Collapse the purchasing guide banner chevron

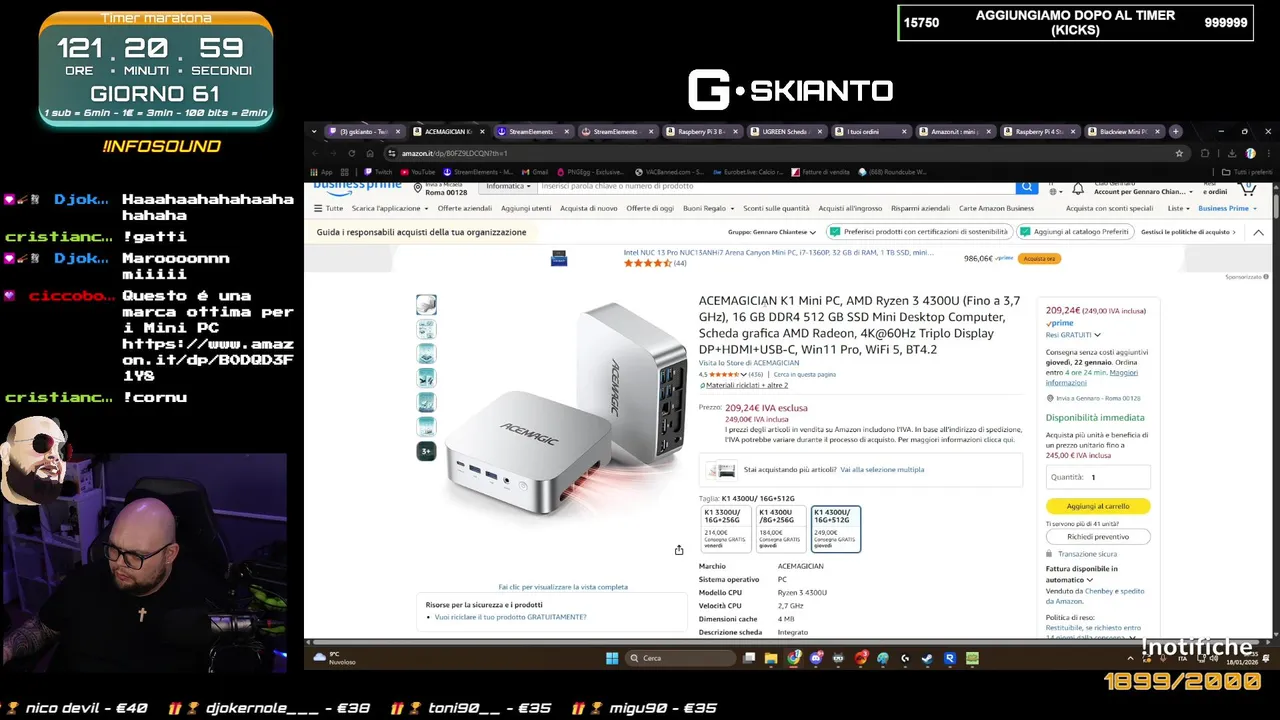click(x=1258, y=232)
